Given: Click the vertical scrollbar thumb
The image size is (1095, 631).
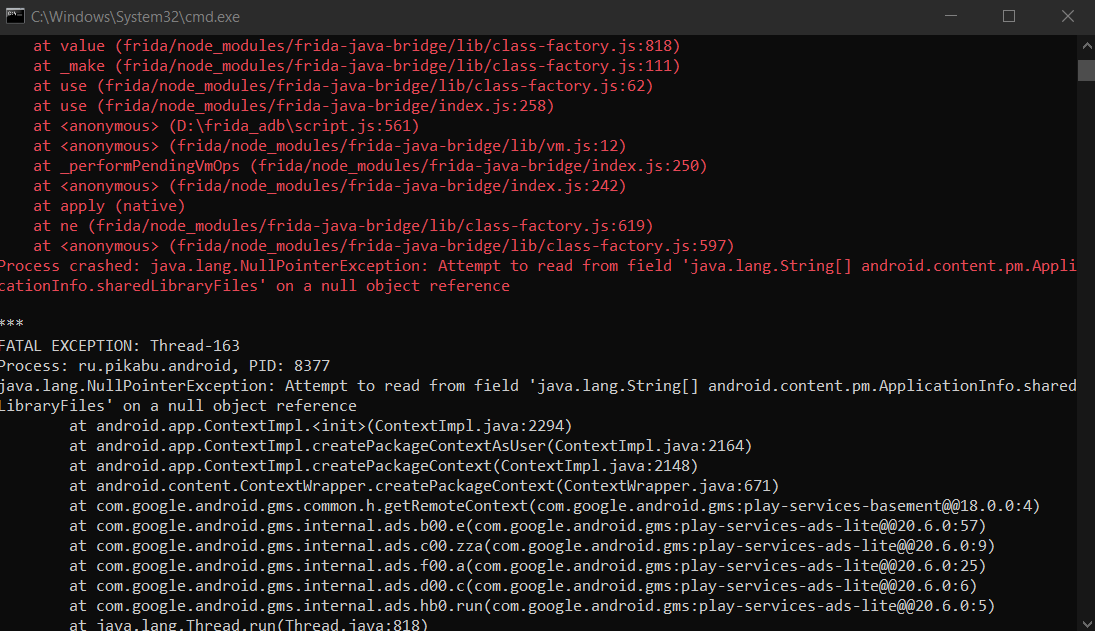Looking at the screenshot, I should (x=1086, y=70).
